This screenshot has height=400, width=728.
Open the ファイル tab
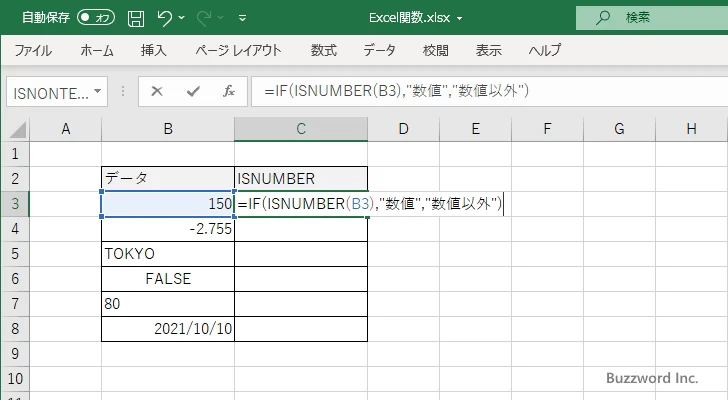[x=33, y=50]
